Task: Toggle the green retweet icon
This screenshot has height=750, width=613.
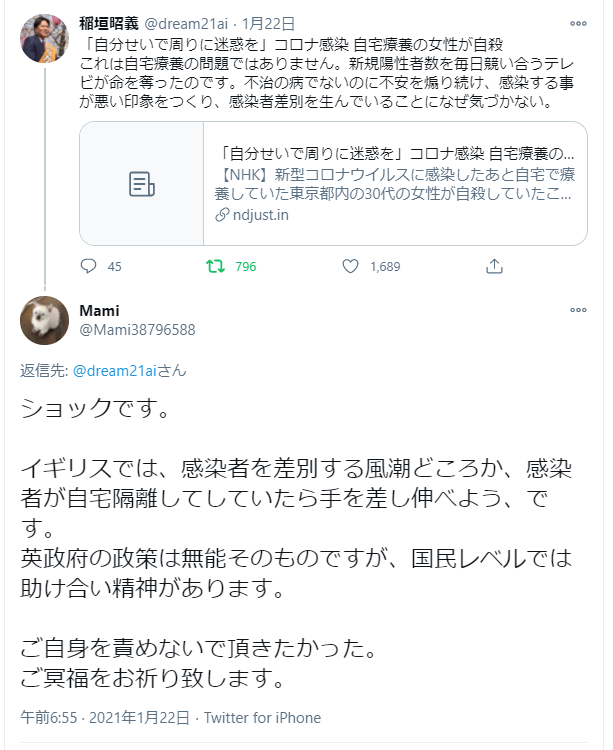Action: click(x=214, y=267)
